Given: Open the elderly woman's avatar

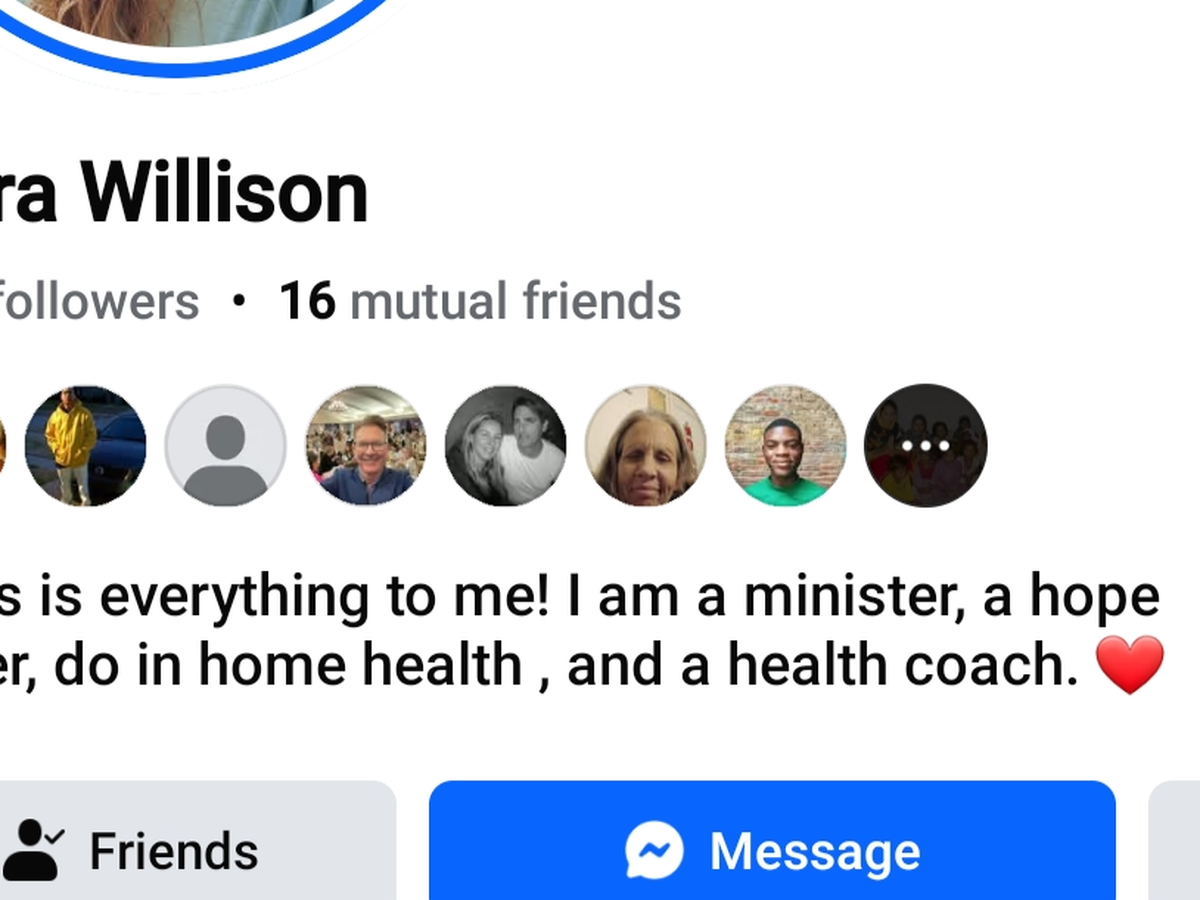Looking at the screenshot, I should [x=645, y=445].
